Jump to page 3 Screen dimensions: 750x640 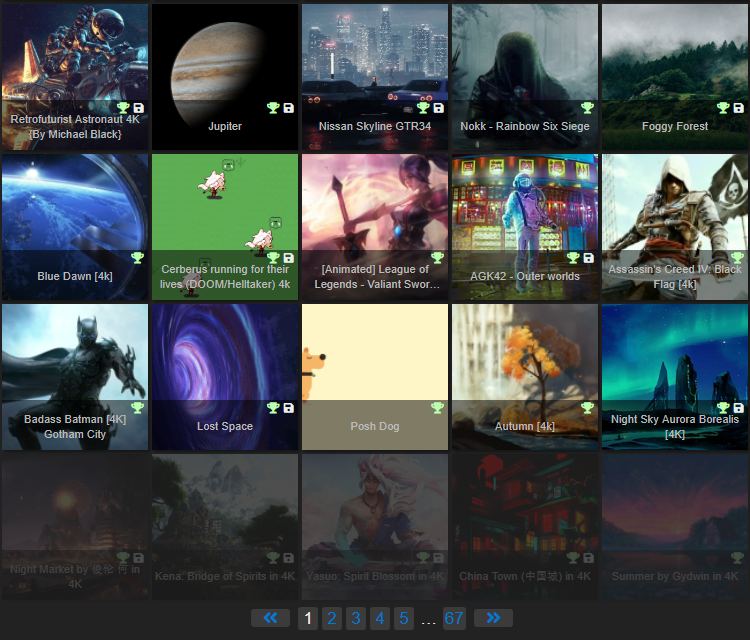[x=356, y=618]
